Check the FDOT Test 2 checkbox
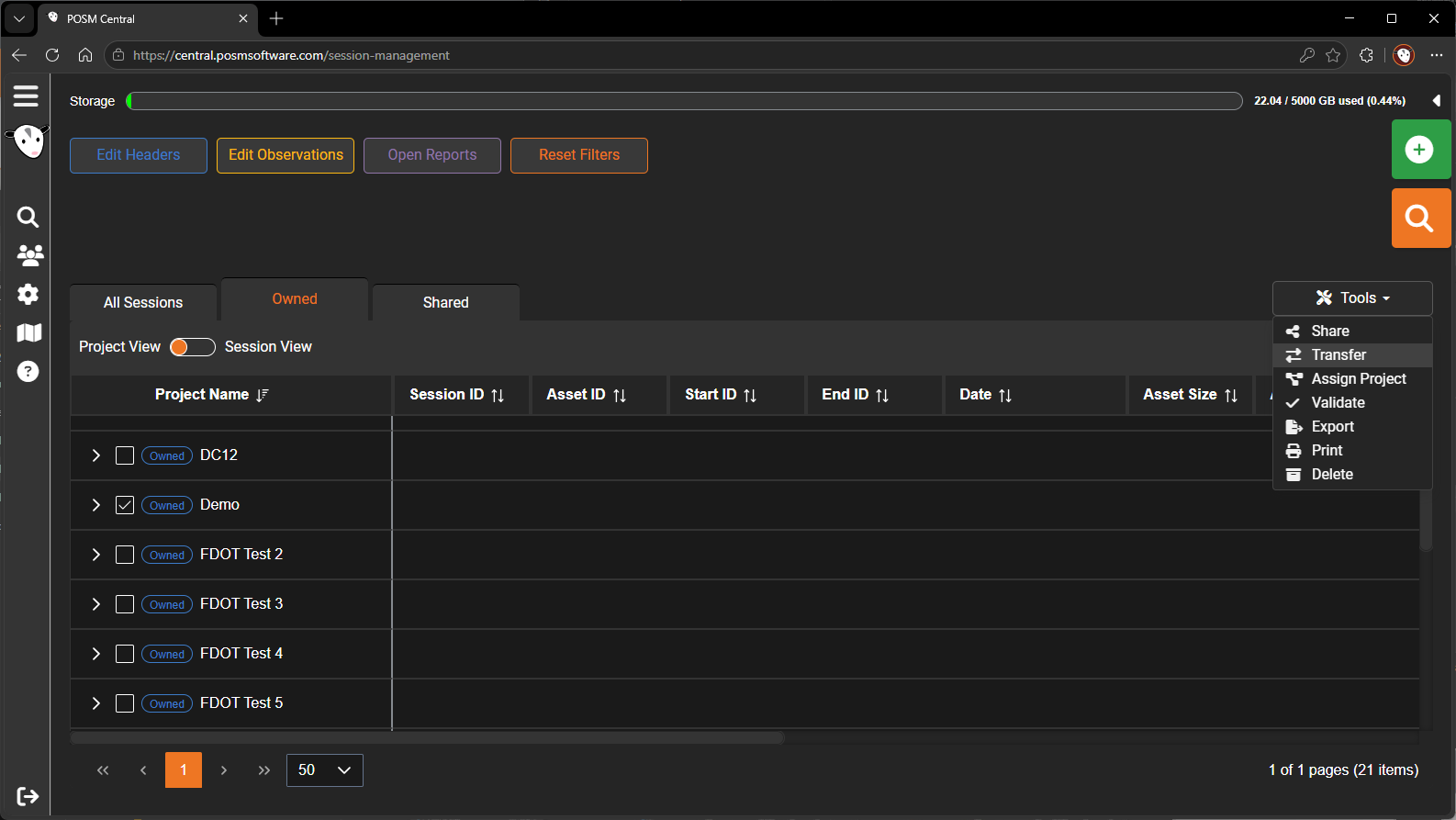The height and width of the screenshot is (820, 1456). coord(125,555)
